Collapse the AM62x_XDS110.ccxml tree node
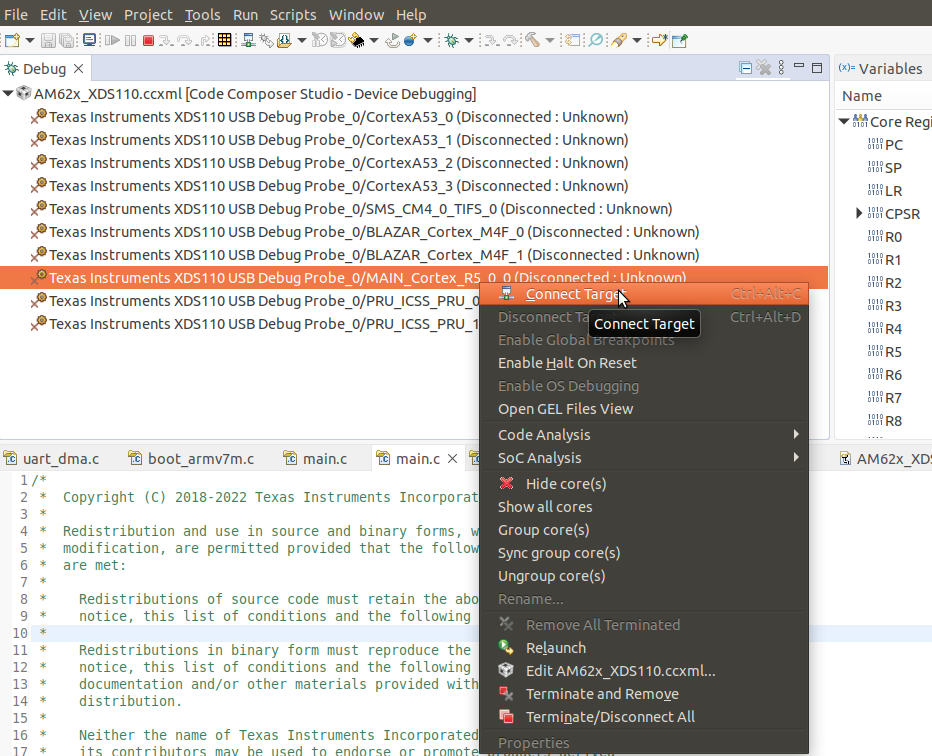Viewport: 932px width, 756px height. tap(9, 94)
